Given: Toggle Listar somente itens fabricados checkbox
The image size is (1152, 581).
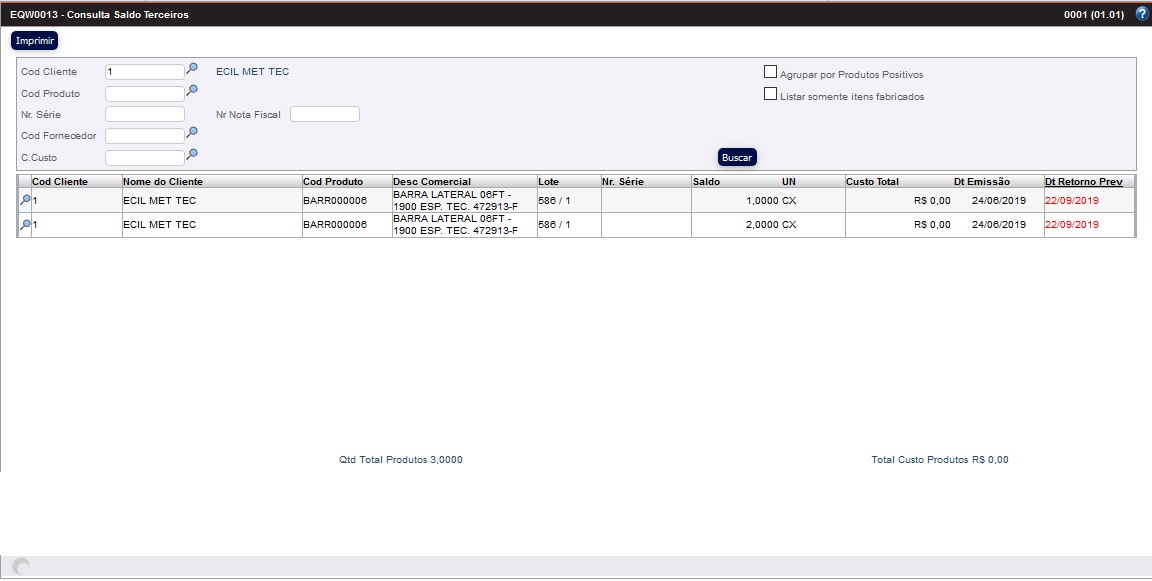Looking at the screenshot, I should [770, 95].
